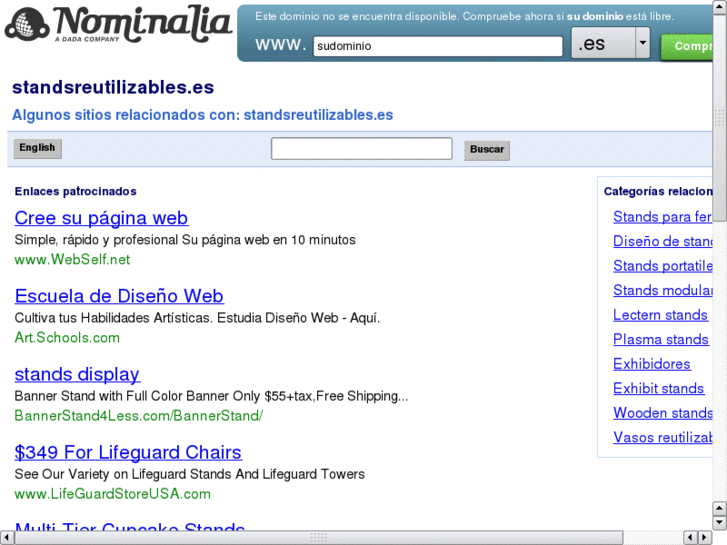The width and height of the screenshot is (727, 545).
Task: Click the horizontal scrollbar thumb
Action: [x=319, y=538]
